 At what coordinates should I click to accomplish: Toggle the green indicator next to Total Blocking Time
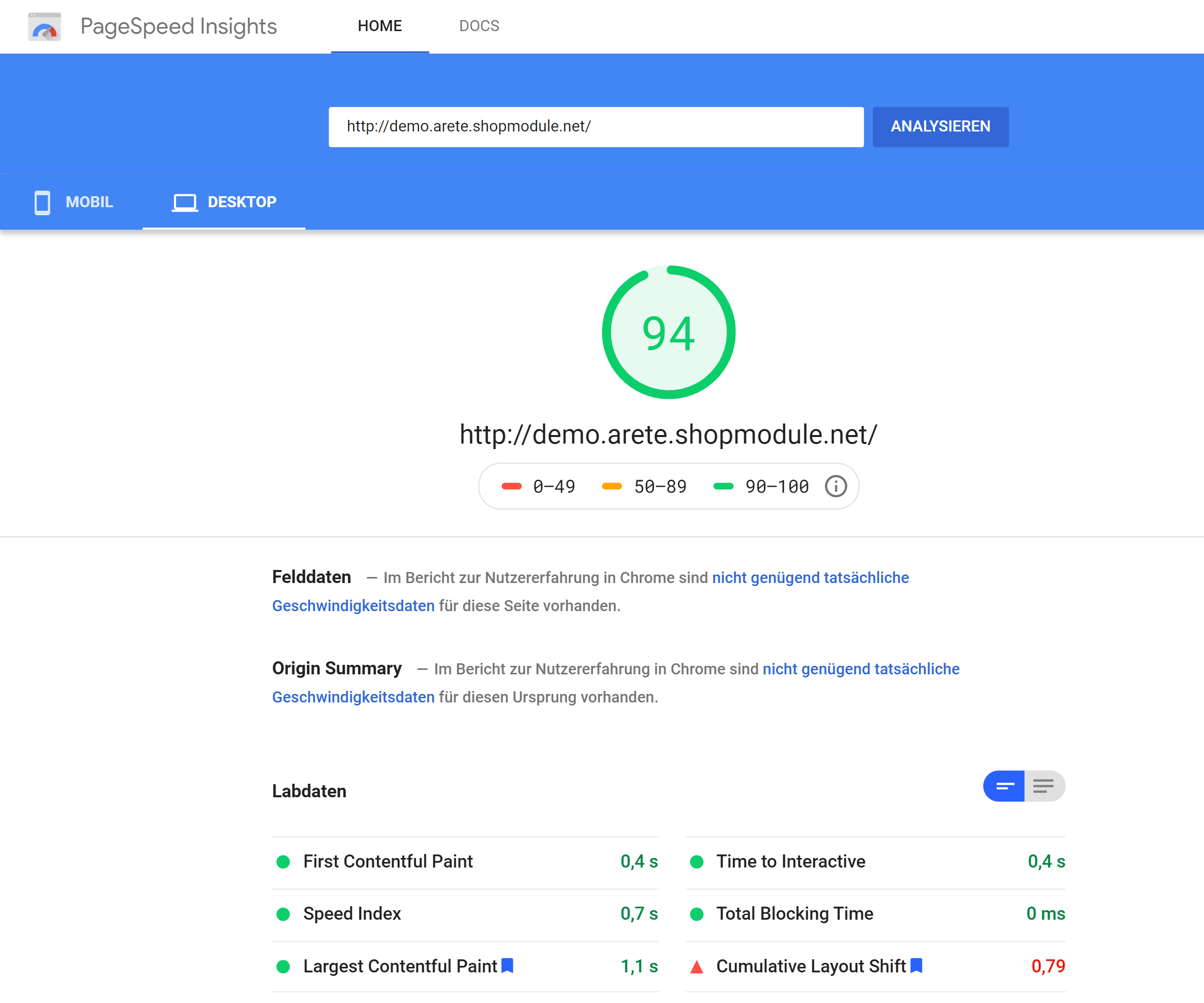pos(697,913)
